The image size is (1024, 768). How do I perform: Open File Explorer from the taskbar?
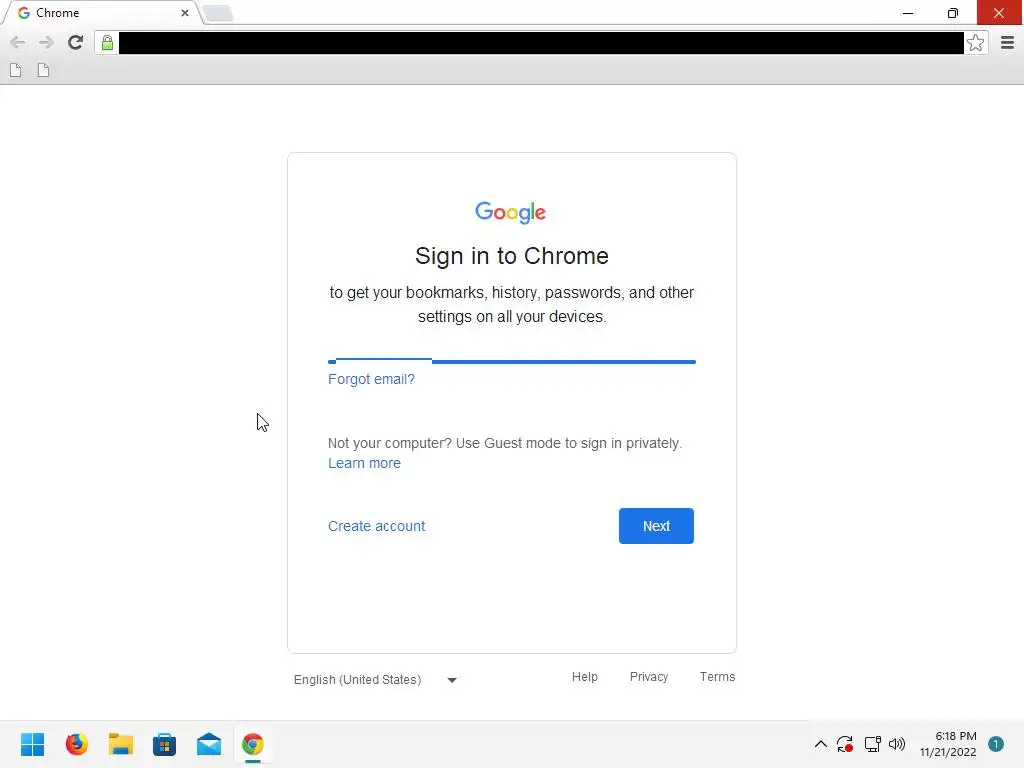[121, 744]
